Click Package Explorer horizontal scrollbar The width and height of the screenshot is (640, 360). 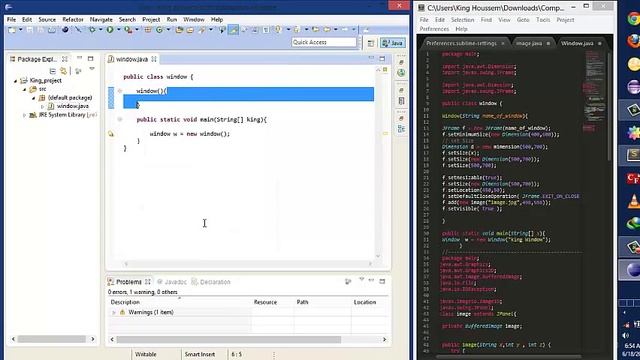51,339
